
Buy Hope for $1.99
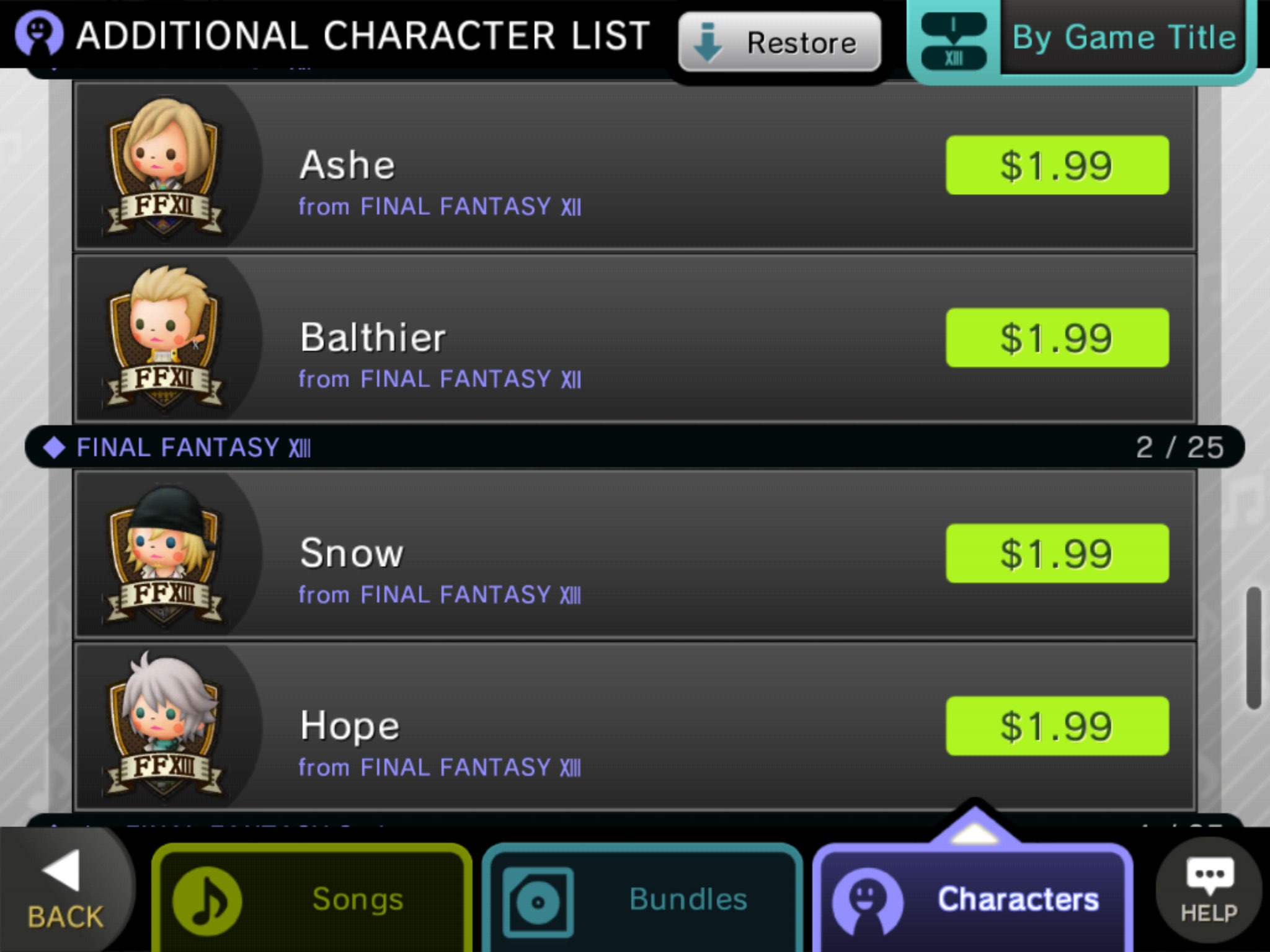pos(1057,726)
